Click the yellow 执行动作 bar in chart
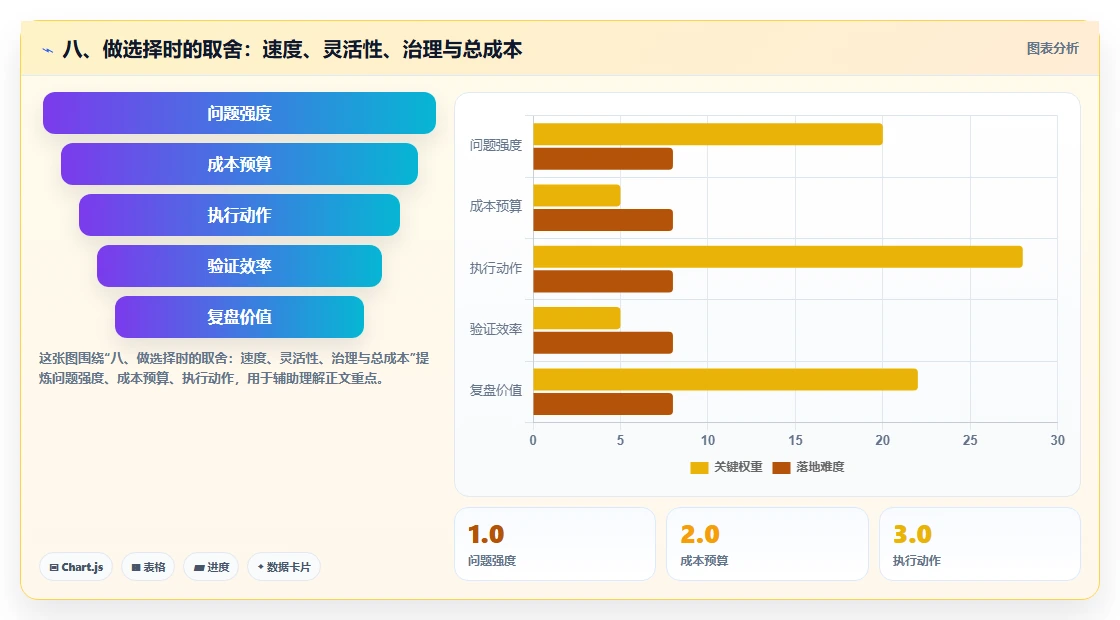Viewport: 1120px width, 620px height. (x=778, y=256)
